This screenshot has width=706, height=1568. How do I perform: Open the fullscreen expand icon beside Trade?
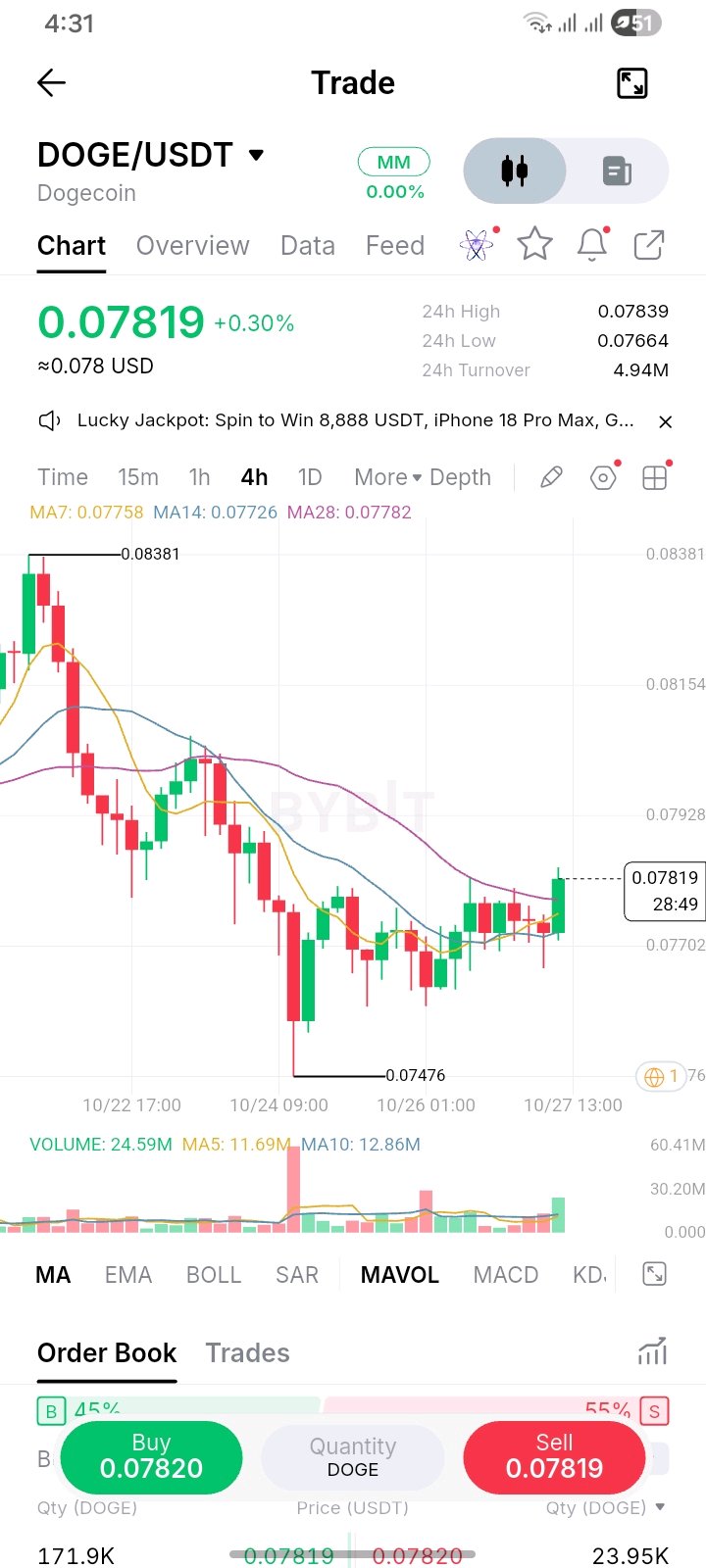[632, 83]
